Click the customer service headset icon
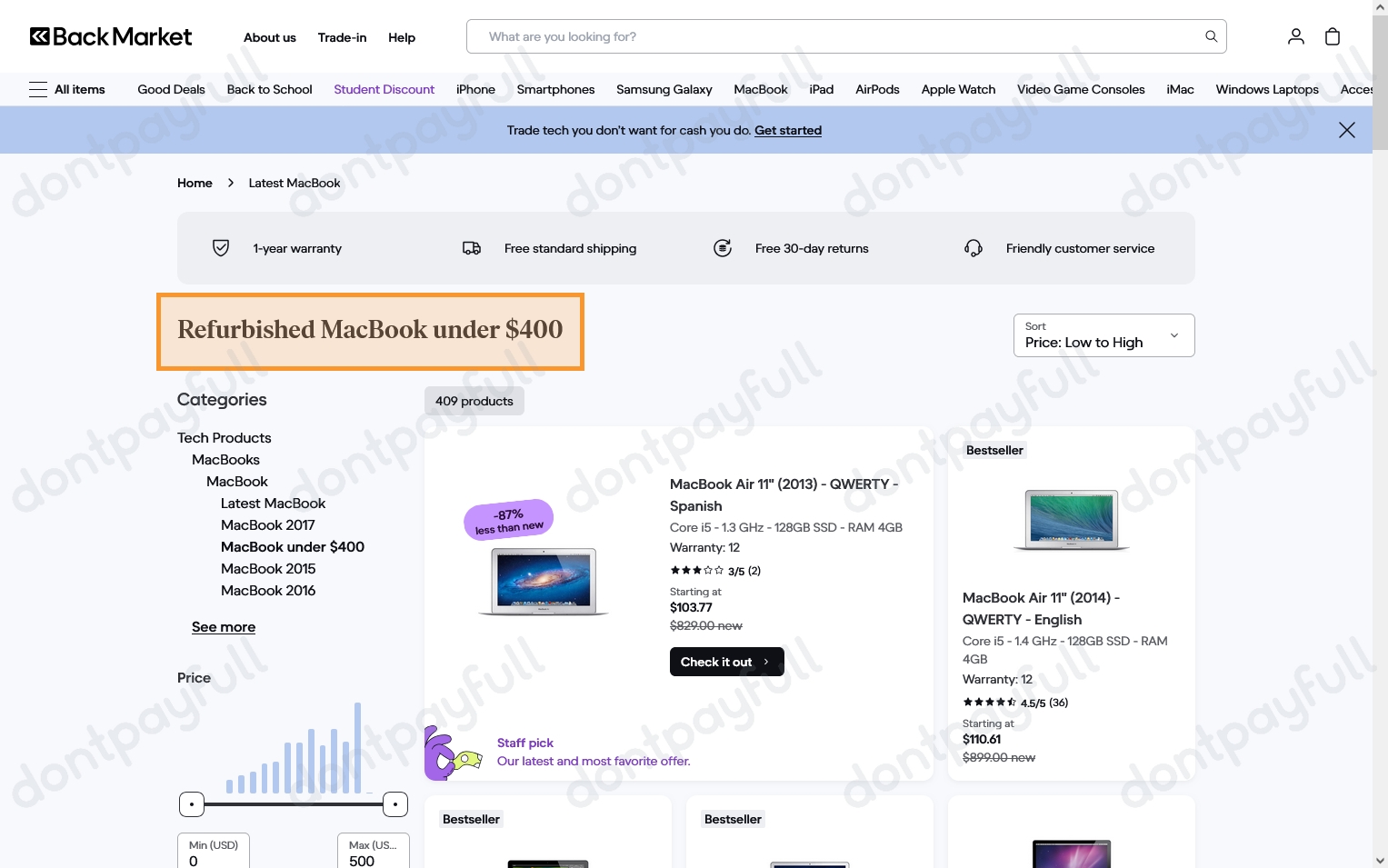 974,248
